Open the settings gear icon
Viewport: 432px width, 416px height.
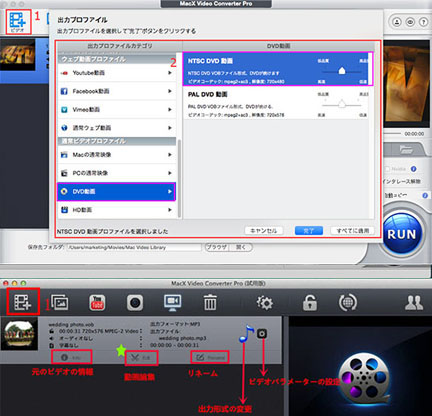point(265,303)
